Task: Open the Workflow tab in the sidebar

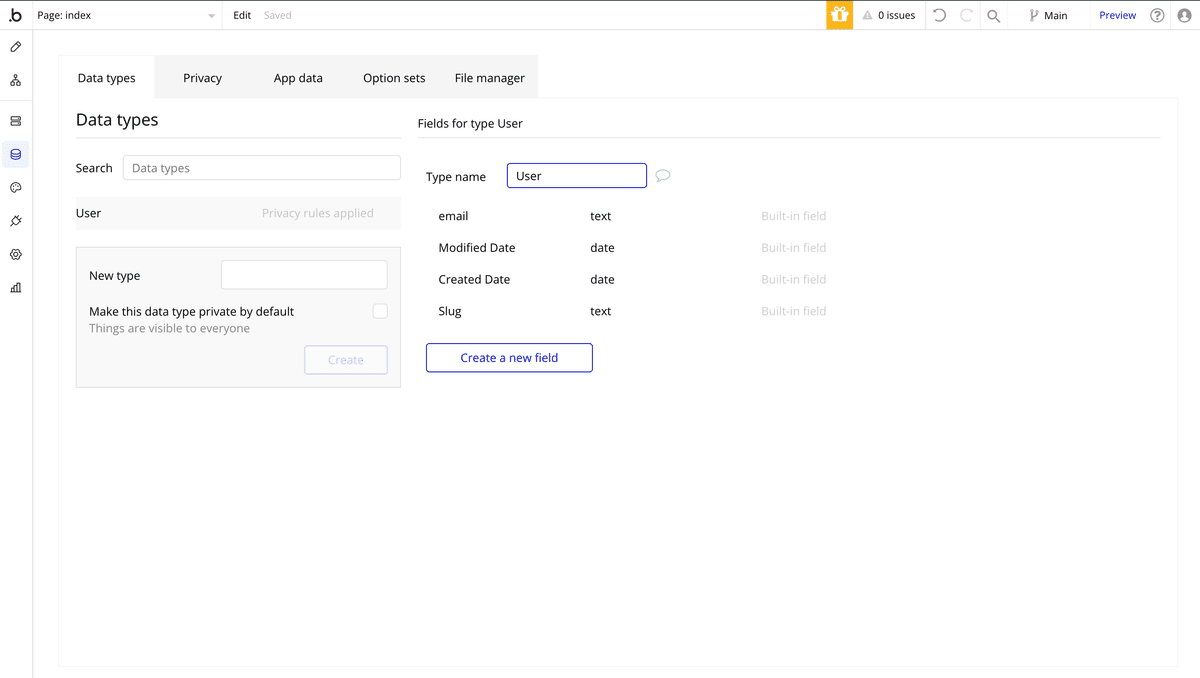Action: [16, 80]
